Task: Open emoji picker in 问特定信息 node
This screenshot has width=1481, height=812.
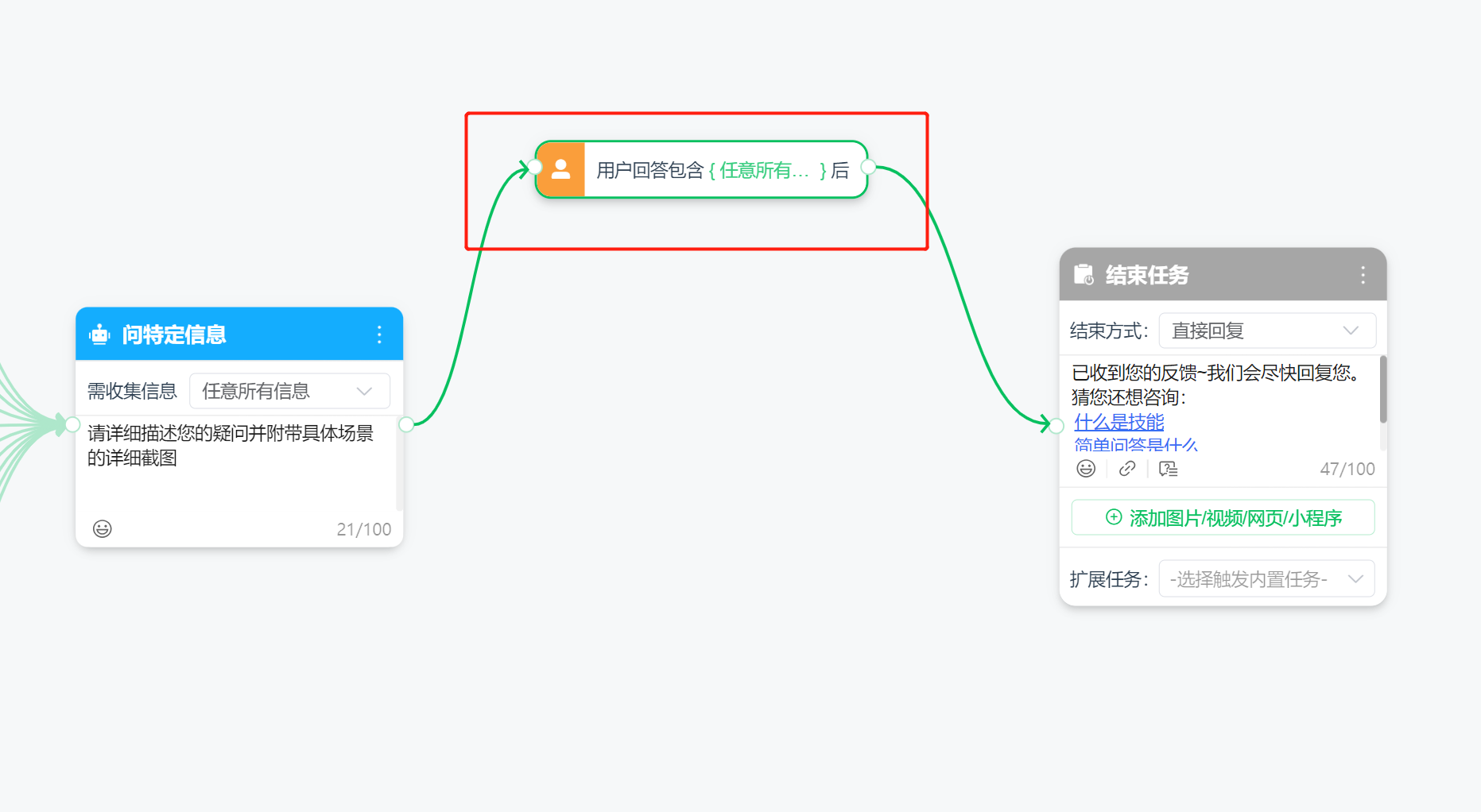Action: (x=103, y=529)
